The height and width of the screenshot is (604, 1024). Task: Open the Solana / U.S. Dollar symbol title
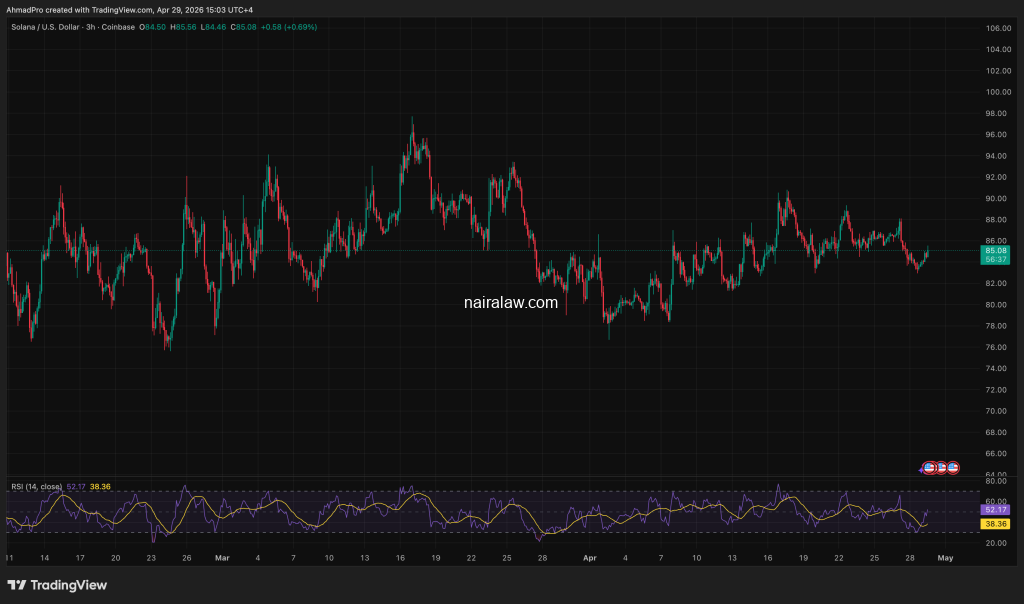coord(46,27)
